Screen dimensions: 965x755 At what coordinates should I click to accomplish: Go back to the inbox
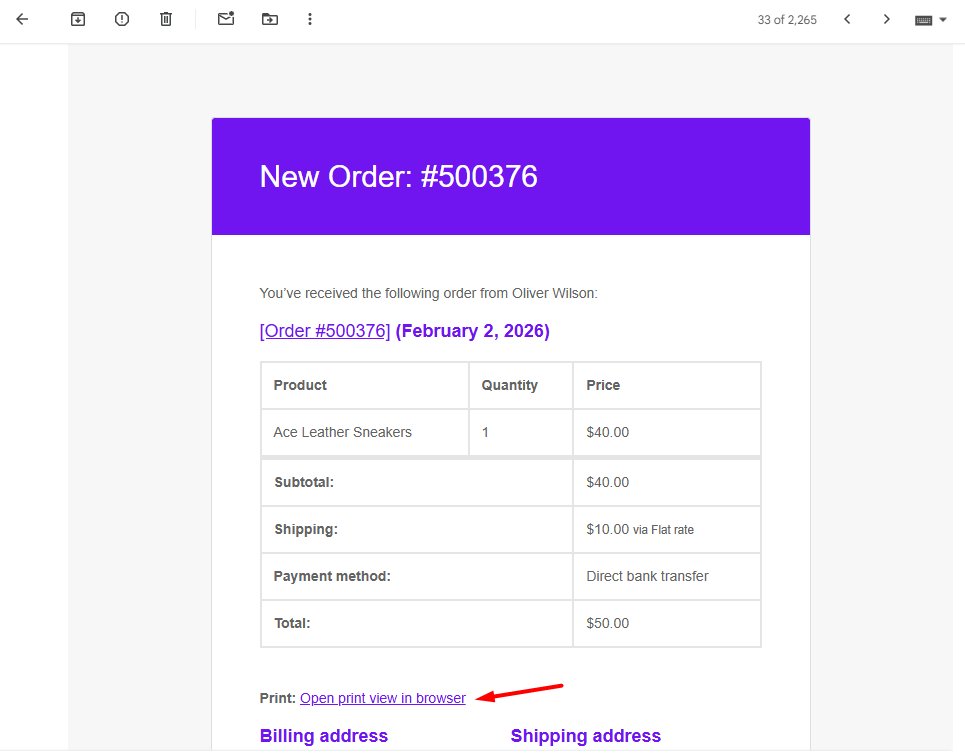(x=22, y=19)
